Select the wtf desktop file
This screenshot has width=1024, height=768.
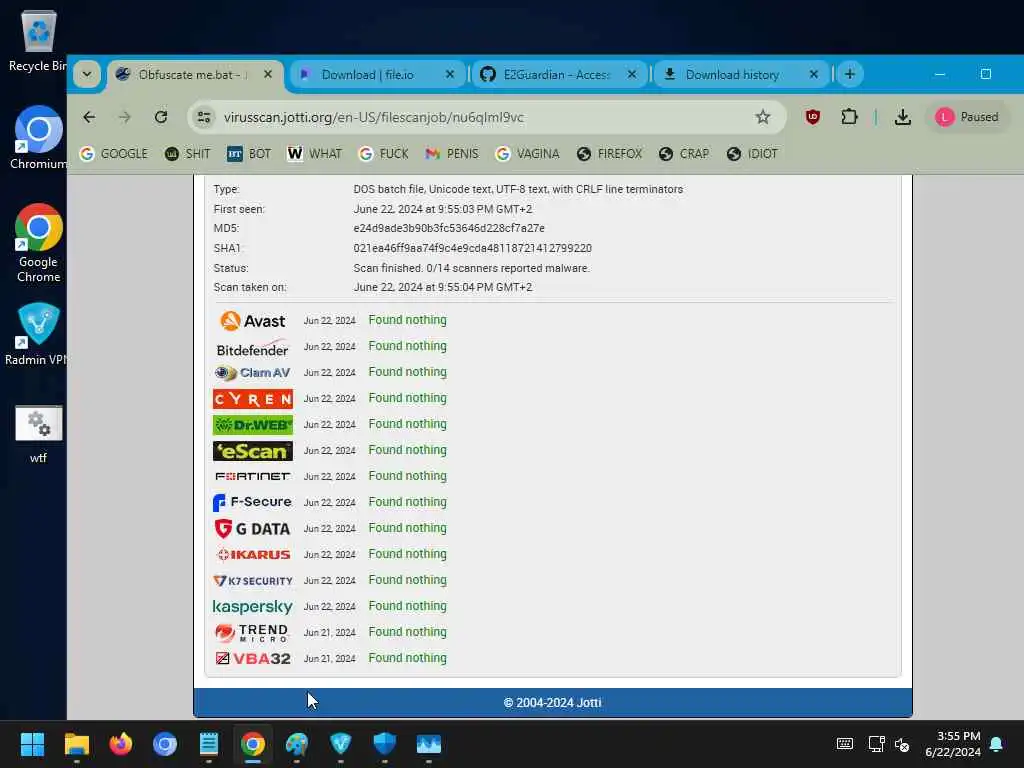[x=39, y=434]
